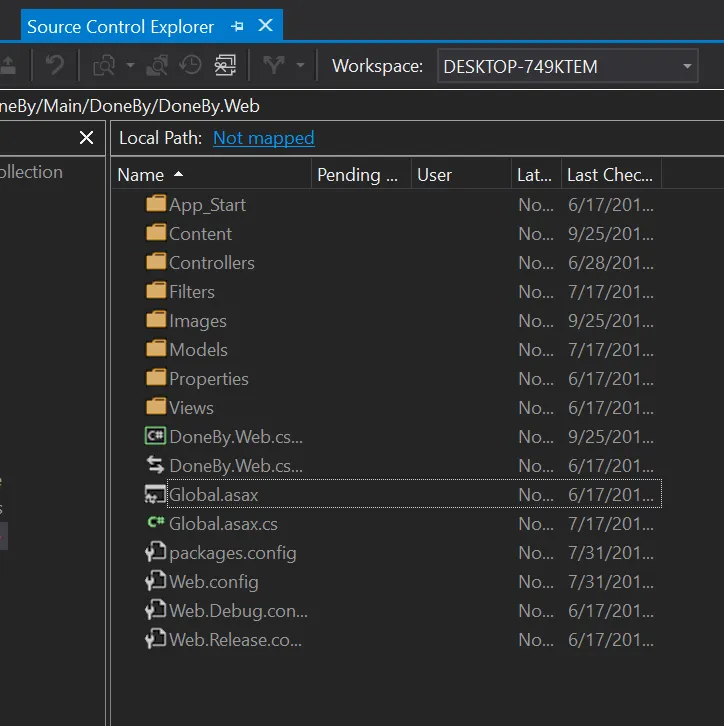
Task: Pin the Source Control Explorer tab
Action: 237,26
